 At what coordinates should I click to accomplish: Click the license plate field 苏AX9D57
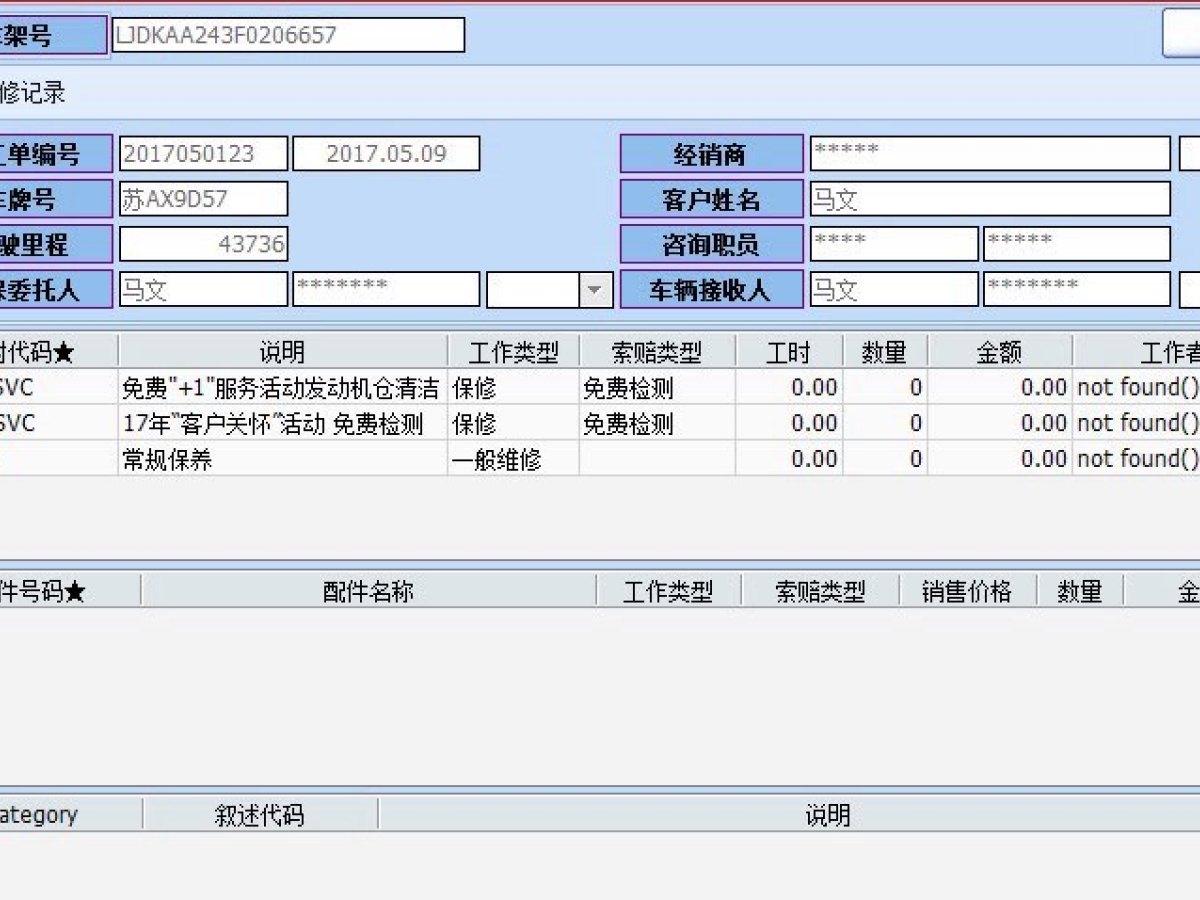[203, 199]
